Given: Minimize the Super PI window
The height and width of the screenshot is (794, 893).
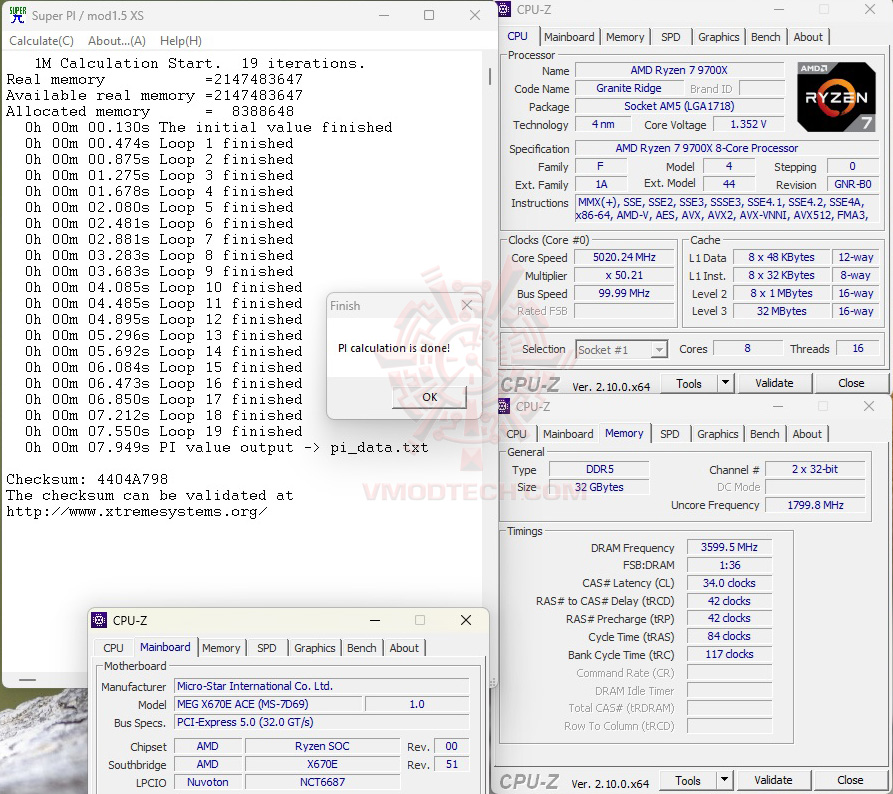Looking at the screenshot, I should 384,15.
